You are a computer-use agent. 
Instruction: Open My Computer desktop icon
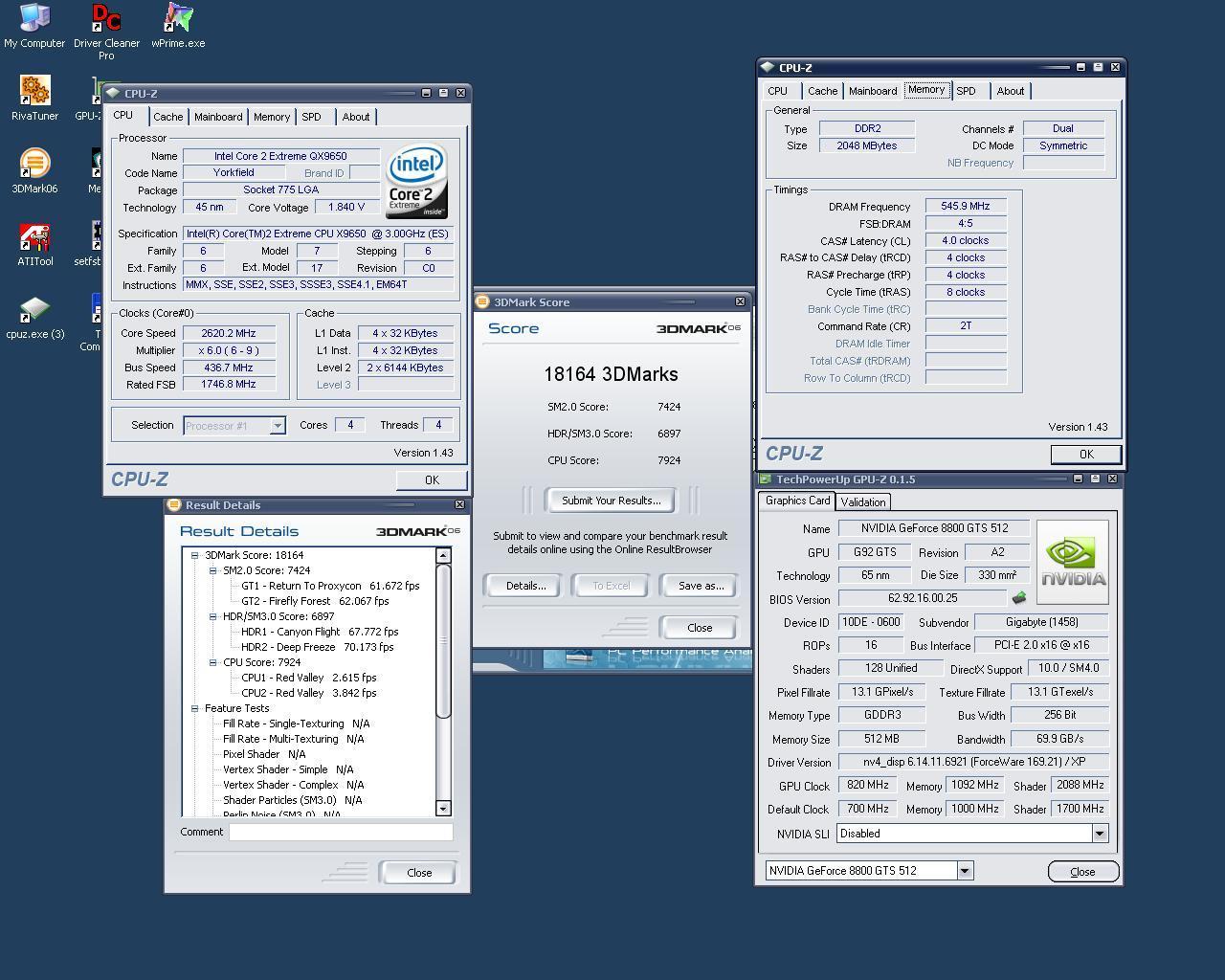34,26
